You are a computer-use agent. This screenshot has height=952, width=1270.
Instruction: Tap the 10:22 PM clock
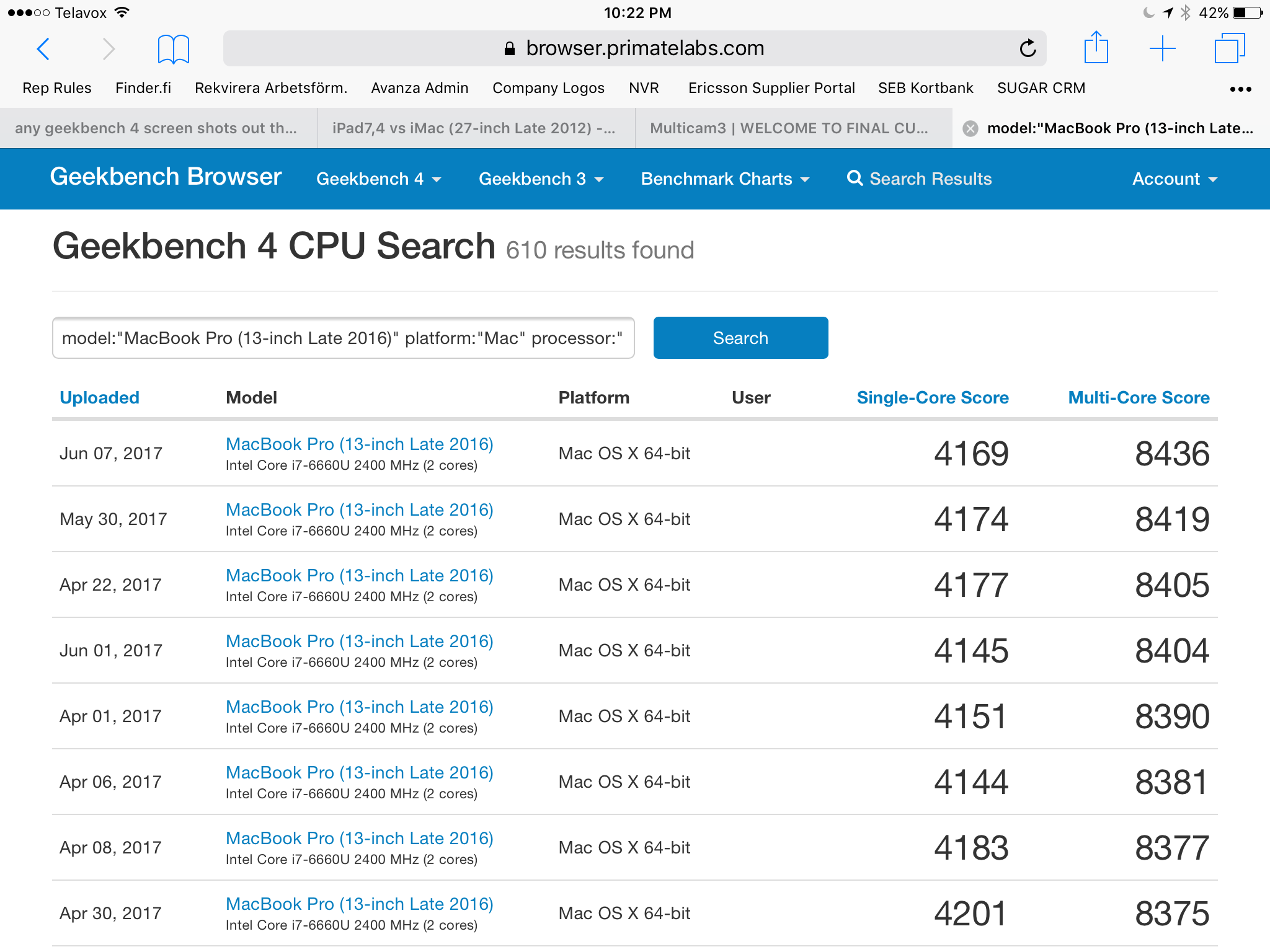(637, 12)
